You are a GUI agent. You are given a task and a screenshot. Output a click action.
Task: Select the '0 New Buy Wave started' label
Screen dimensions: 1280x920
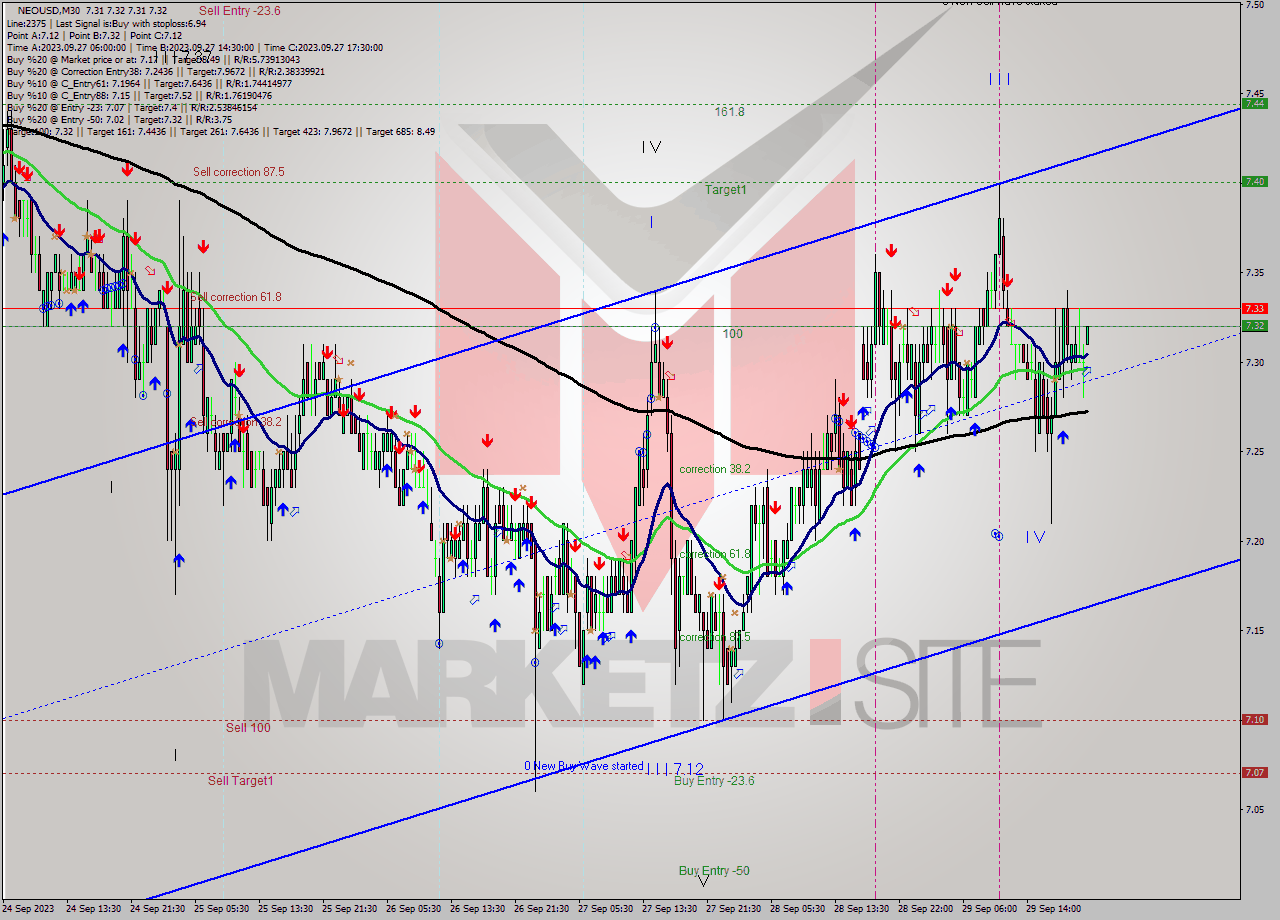tap(584, 766)
